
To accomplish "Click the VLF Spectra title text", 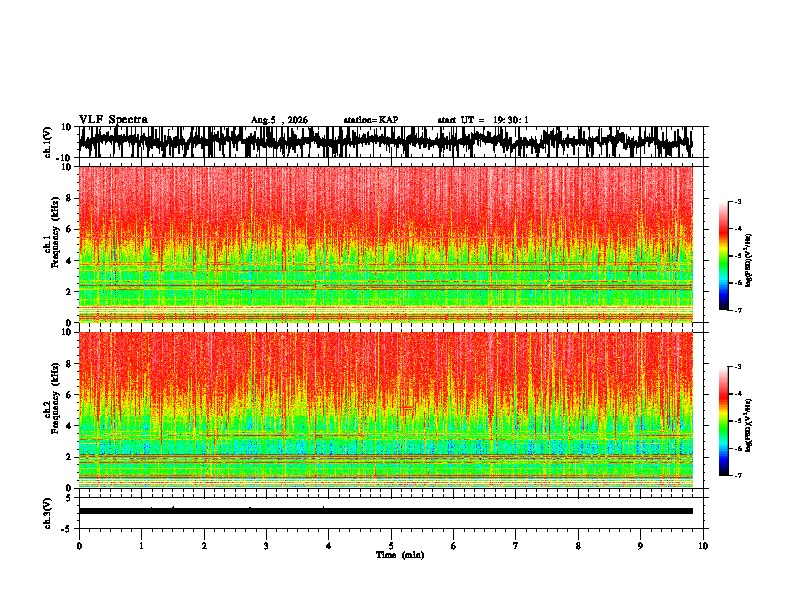I will click(113, 120).
